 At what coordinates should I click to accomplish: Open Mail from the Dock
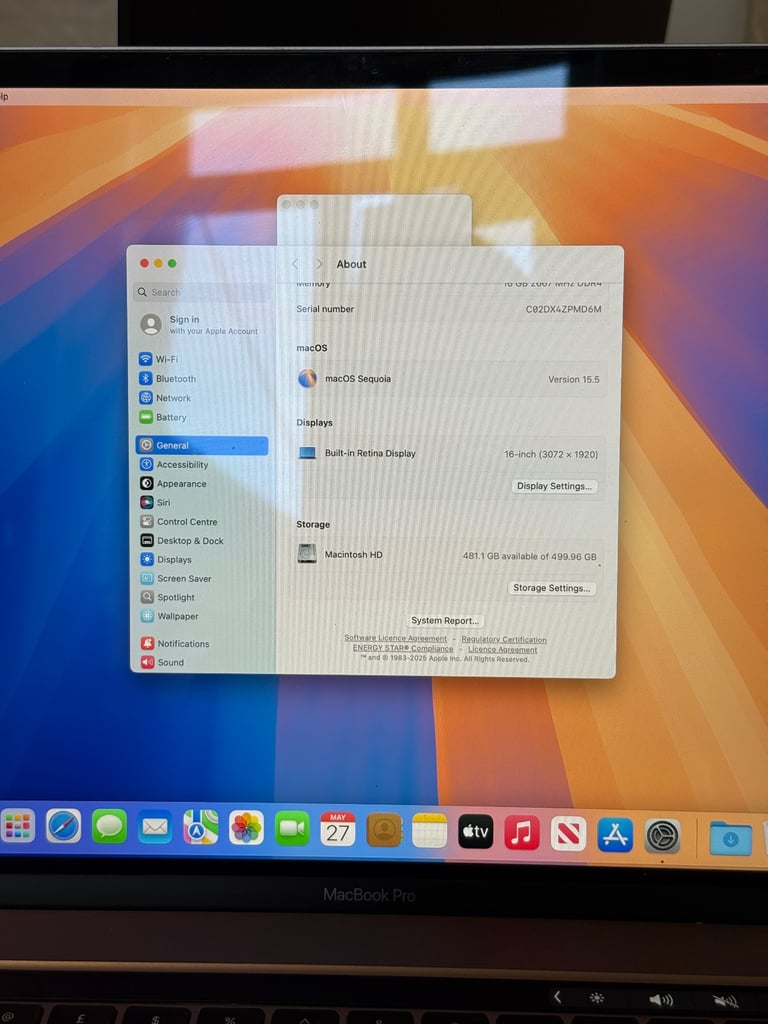point(155,827)
